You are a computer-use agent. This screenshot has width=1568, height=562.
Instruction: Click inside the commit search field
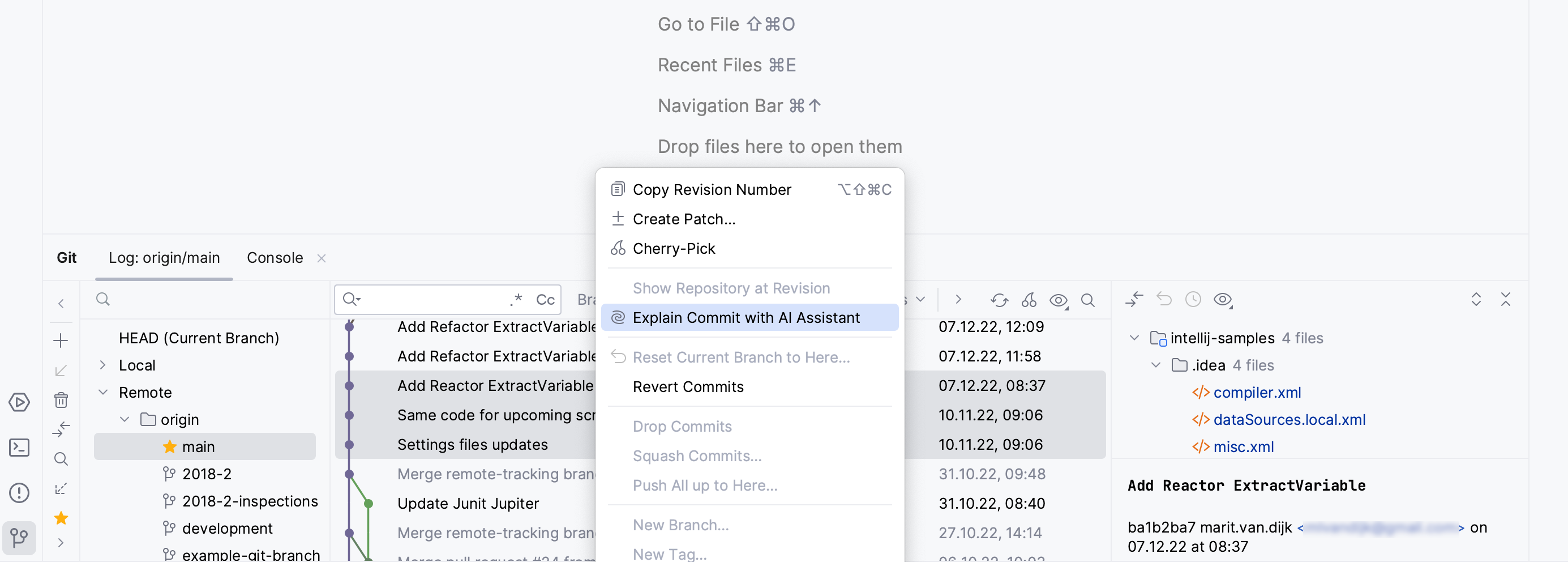tap(426, 299)
